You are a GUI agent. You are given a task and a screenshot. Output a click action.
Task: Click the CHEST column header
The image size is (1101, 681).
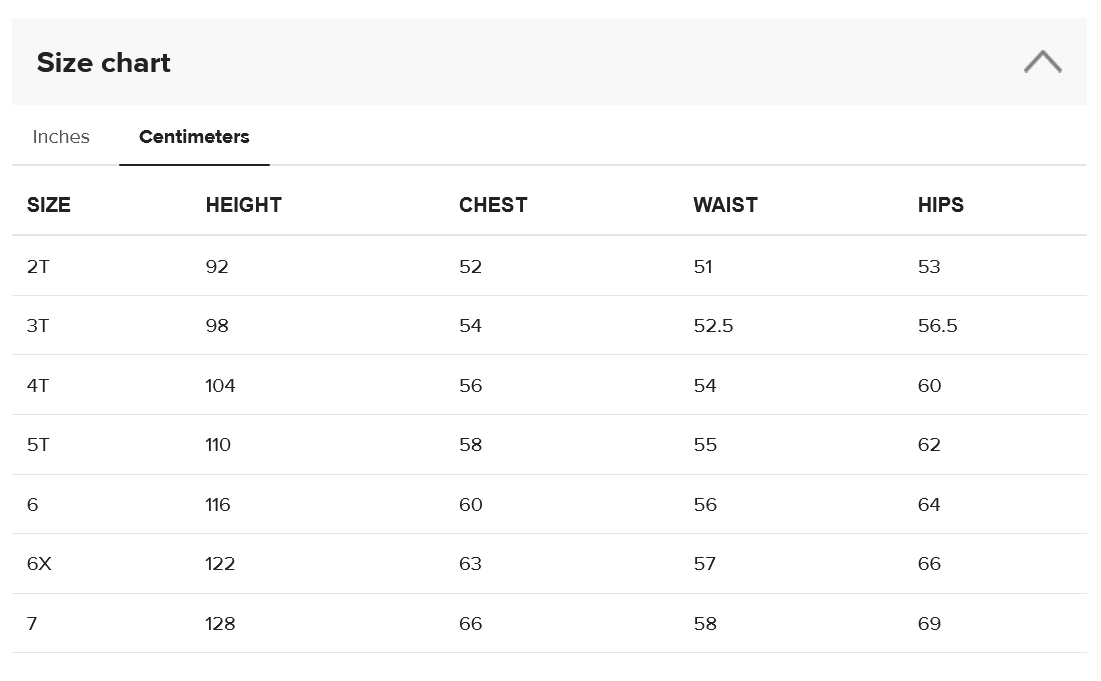493,205
